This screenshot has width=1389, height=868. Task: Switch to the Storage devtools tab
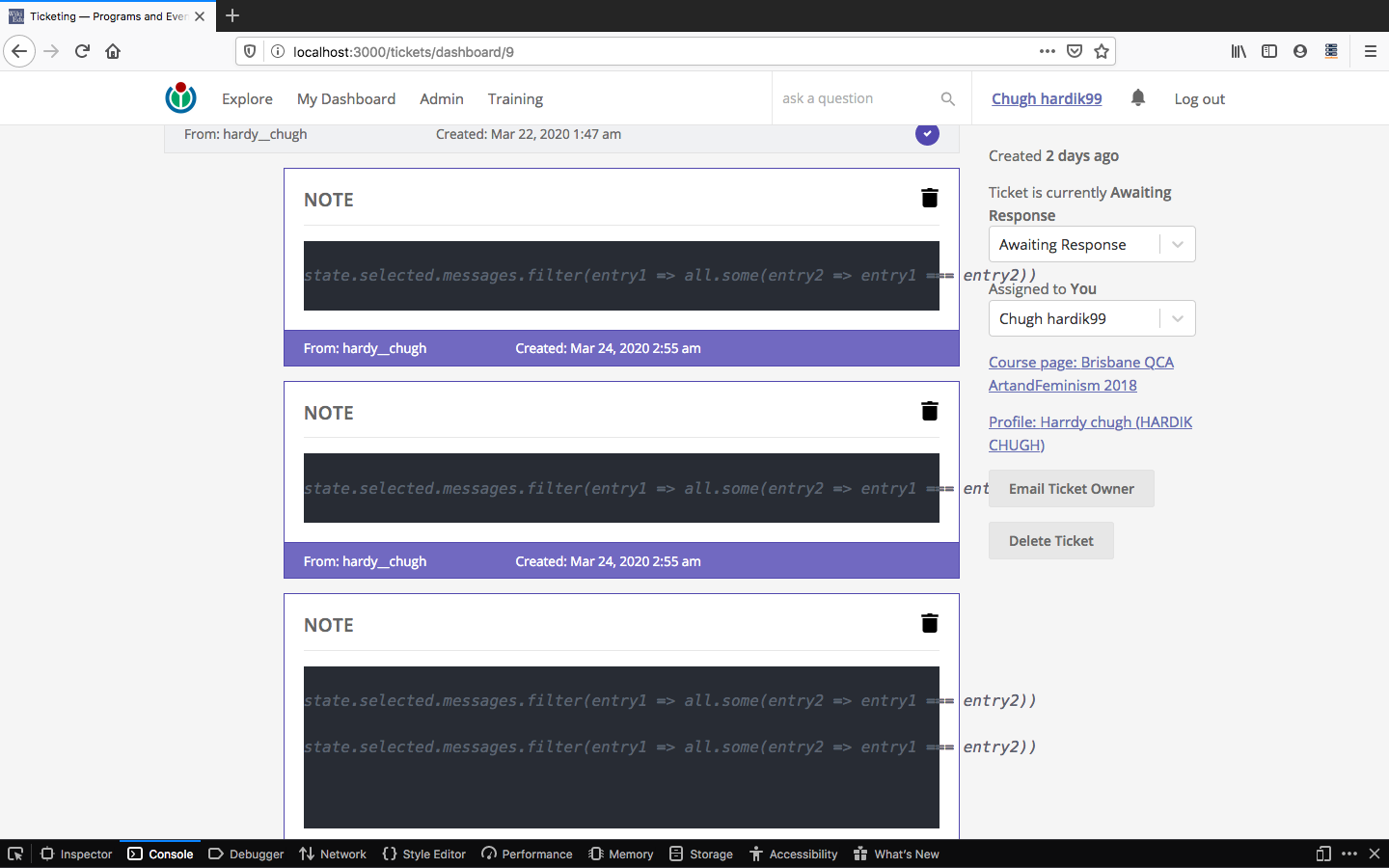coord(701,854)
